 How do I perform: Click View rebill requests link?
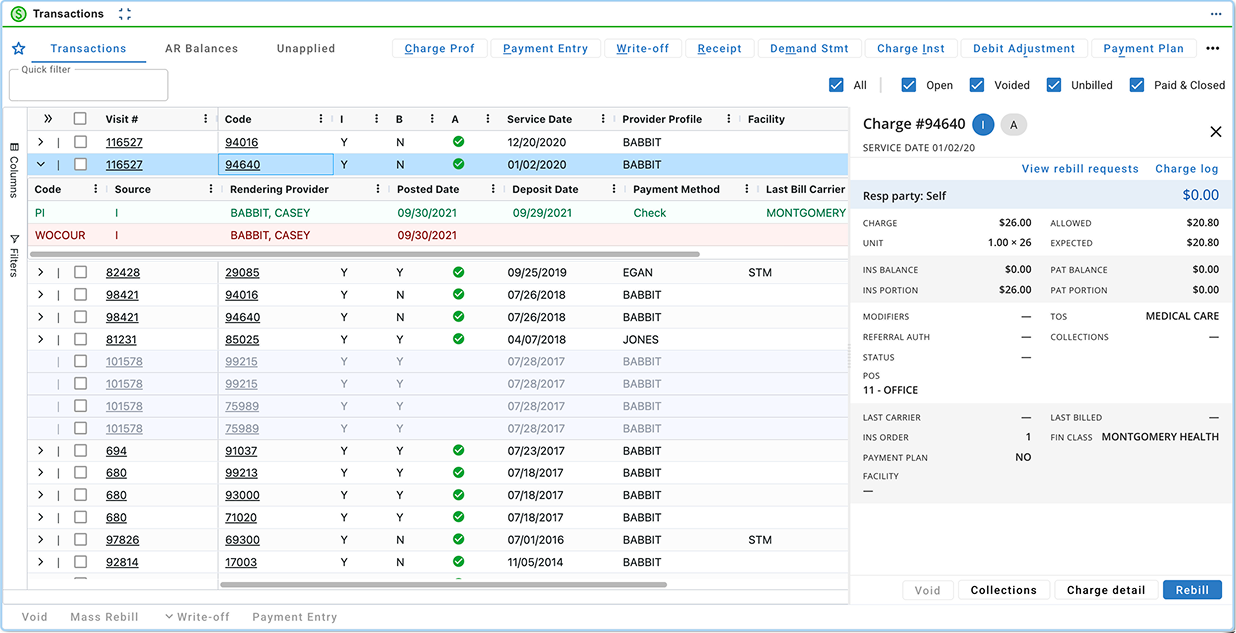[1080, 169]
